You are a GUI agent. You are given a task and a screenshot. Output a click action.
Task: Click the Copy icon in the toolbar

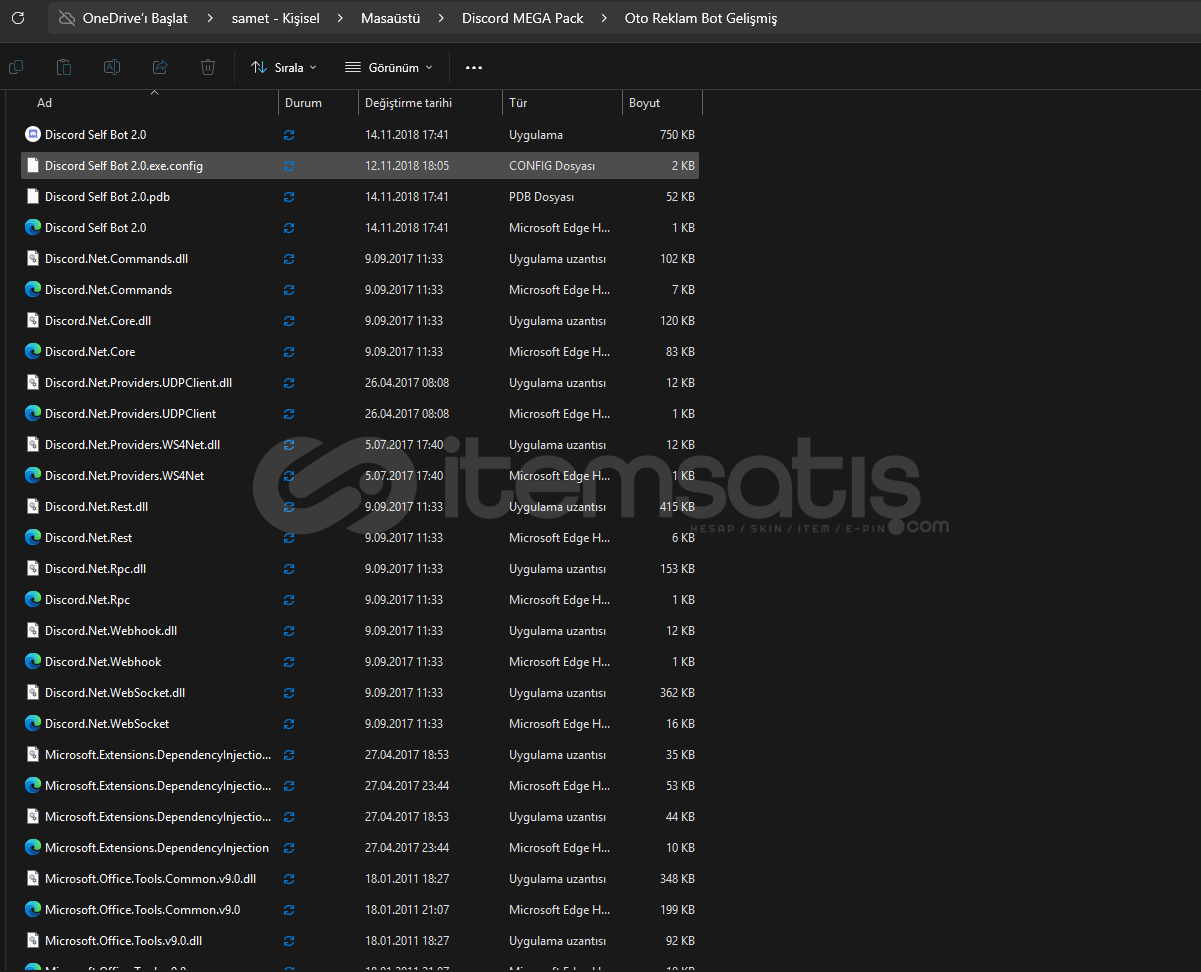point(16,67)
